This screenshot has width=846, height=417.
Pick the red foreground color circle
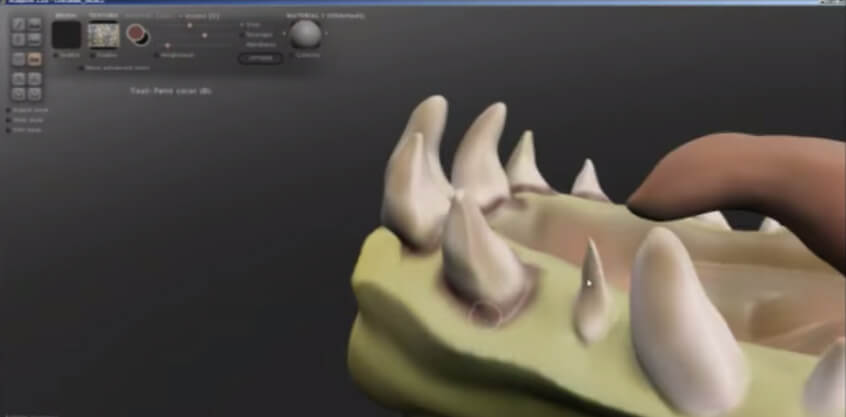135,32
